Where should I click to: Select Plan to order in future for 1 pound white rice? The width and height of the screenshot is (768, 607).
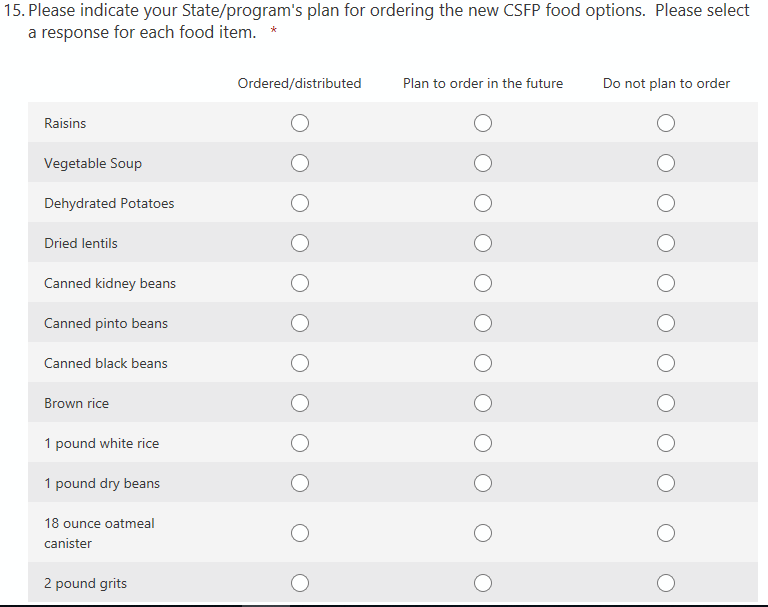point(483,443)
